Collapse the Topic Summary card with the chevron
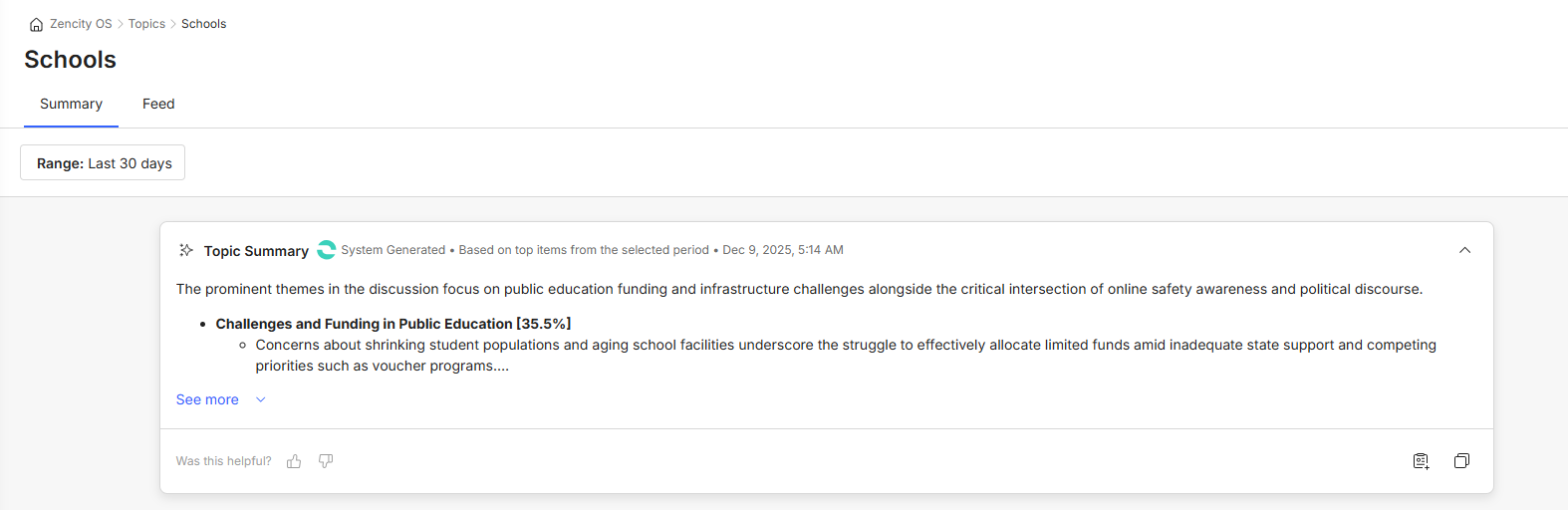 click(x=1464, y=250)
